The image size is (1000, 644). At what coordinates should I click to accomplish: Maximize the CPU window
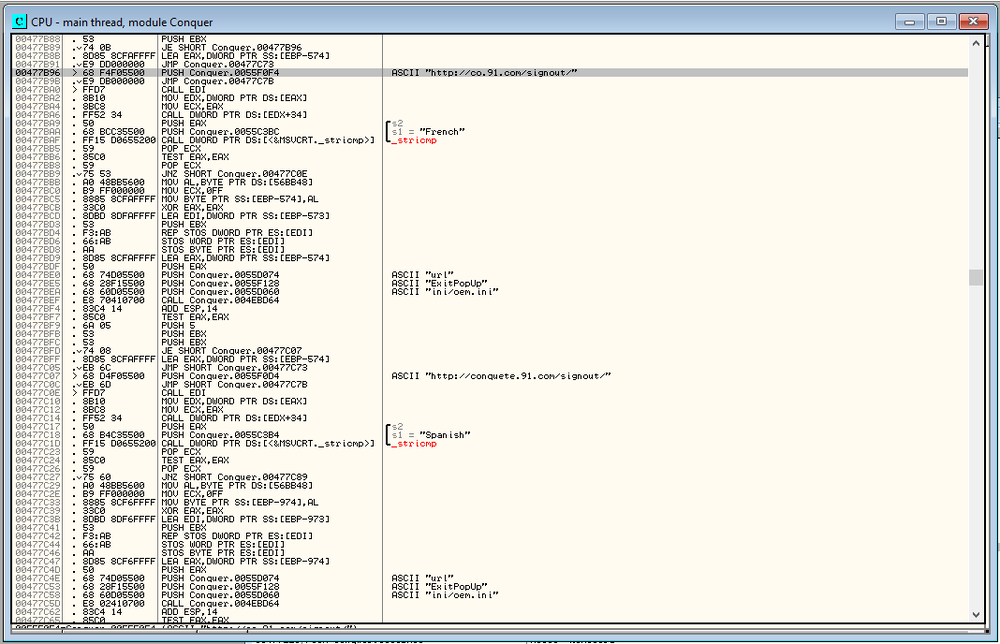click(x=940, y=20)
